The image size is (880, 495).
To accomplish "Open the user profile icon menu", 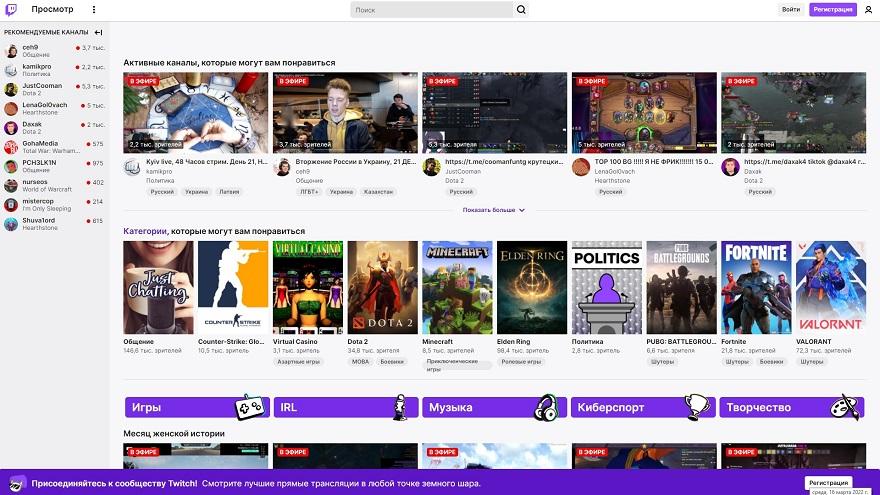I will point(868,10).
